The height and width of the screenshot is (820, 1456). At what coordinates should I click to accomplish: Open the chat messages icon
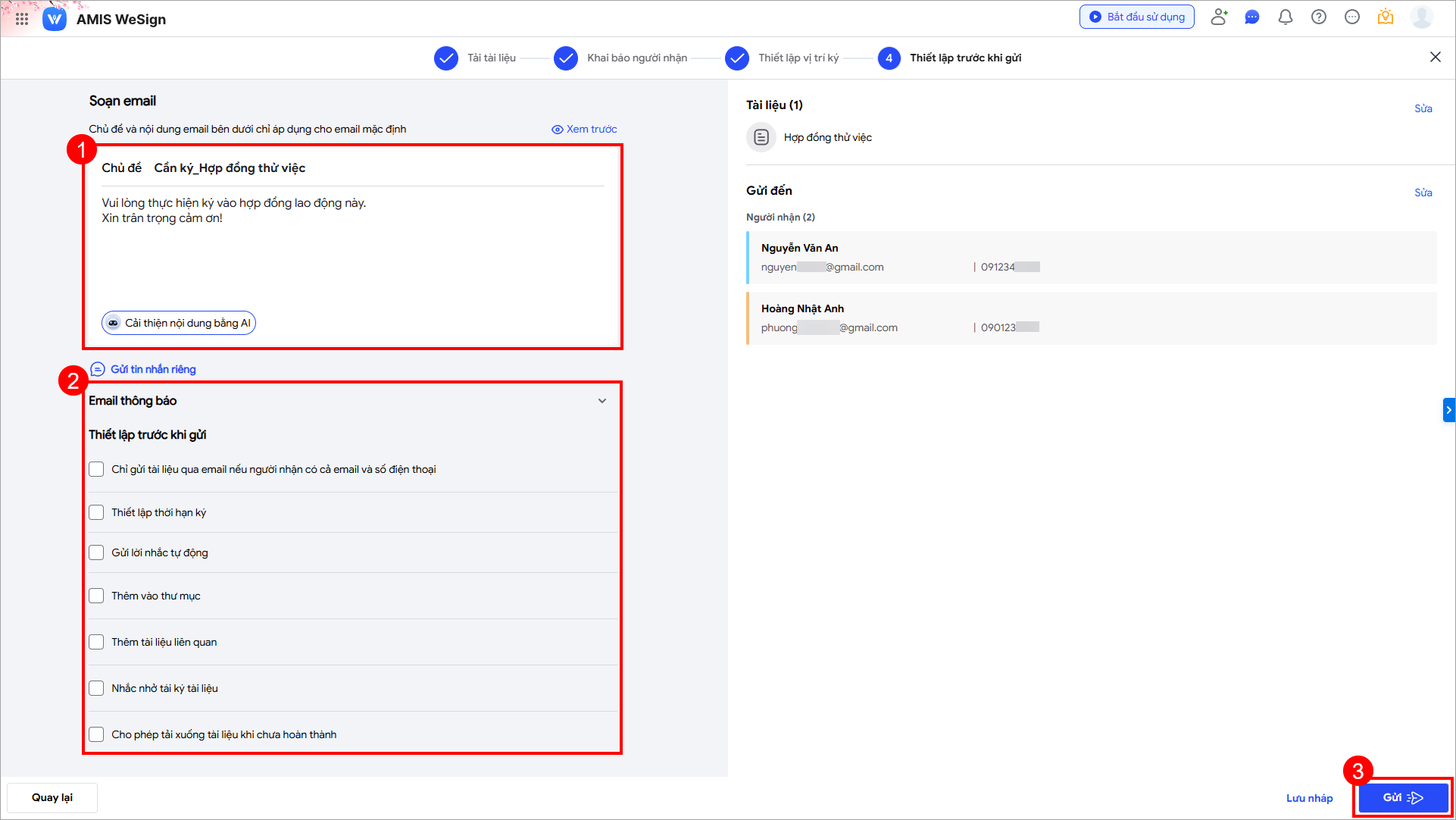click(1251, 17)
